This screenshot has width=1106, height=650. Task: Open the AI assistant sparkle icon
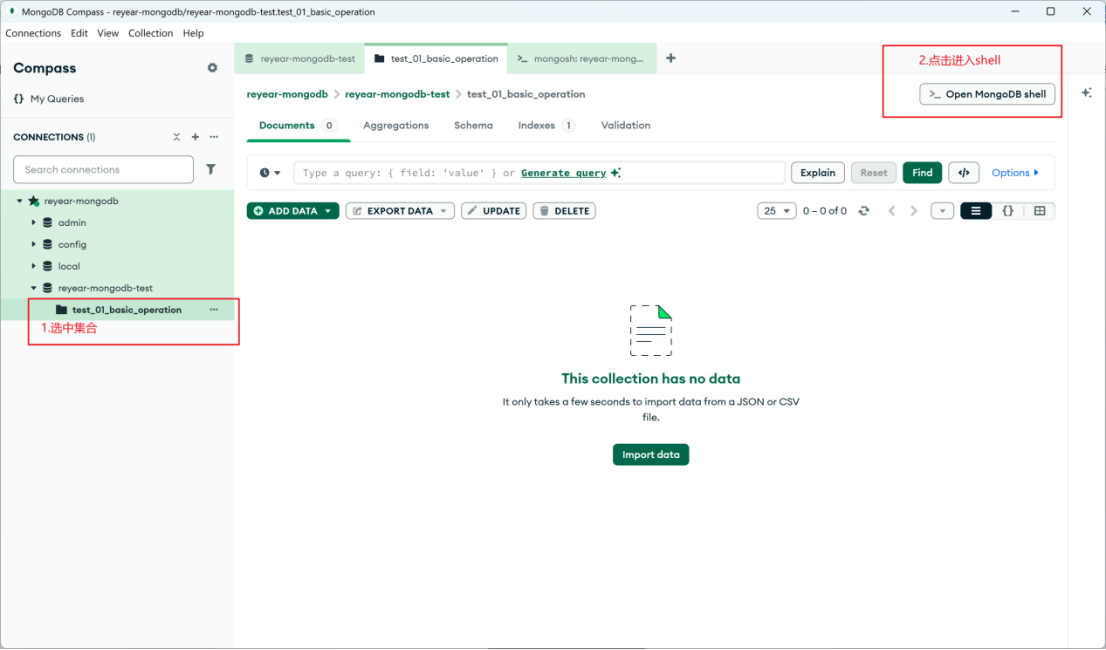(1086, 93)
